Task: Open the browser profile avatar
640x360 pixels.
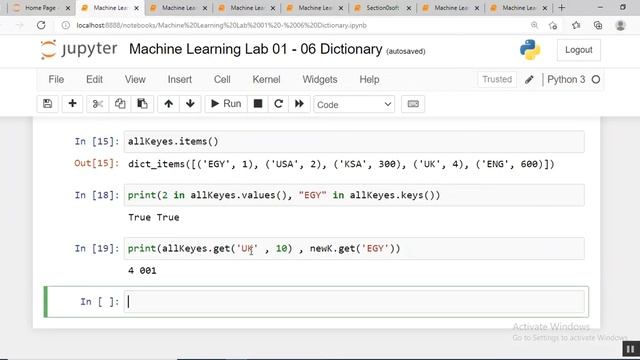Action: [620, 25]
